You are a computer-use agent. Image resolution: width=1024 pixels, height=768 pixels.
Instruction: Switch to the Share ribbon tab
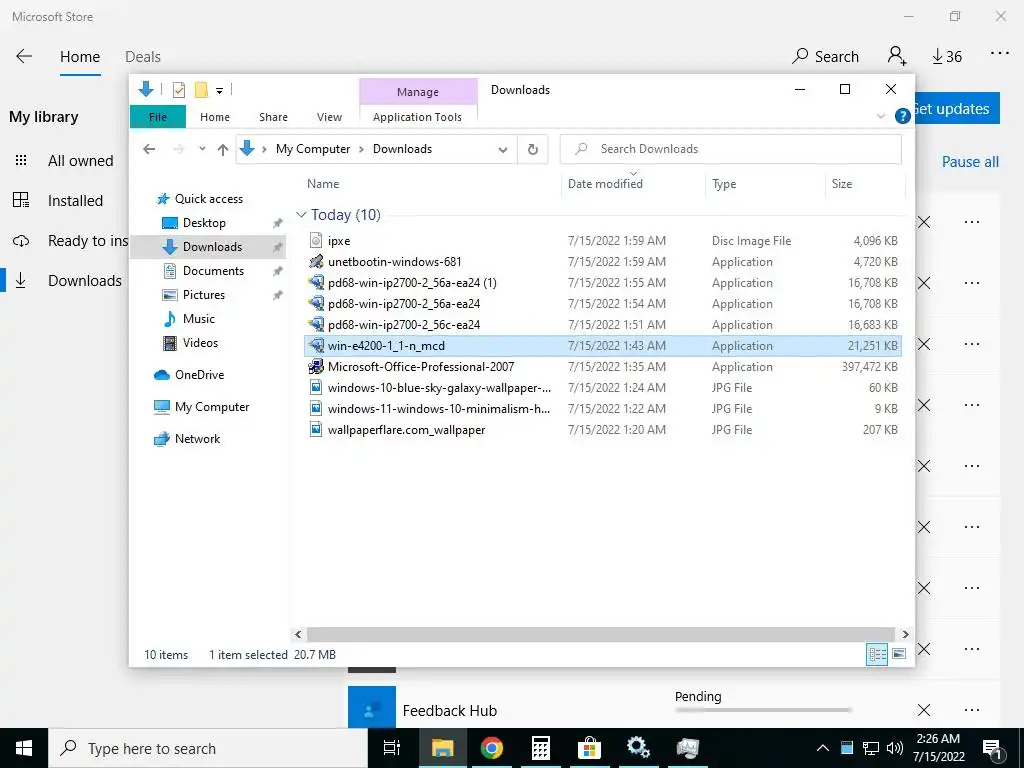pyautogui.click(x=273, y=117)
